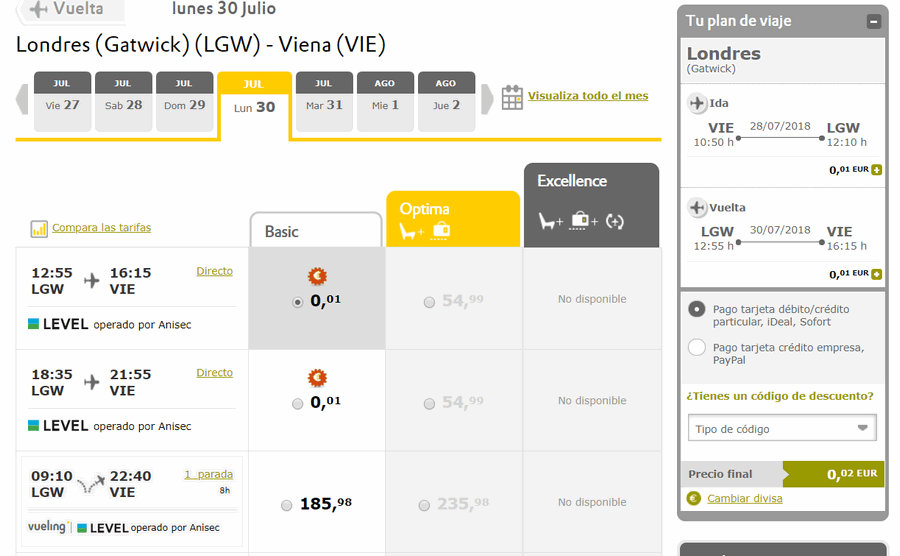
Task: Expand Ida price details green plus icon
Action: [x=876, y=170]
